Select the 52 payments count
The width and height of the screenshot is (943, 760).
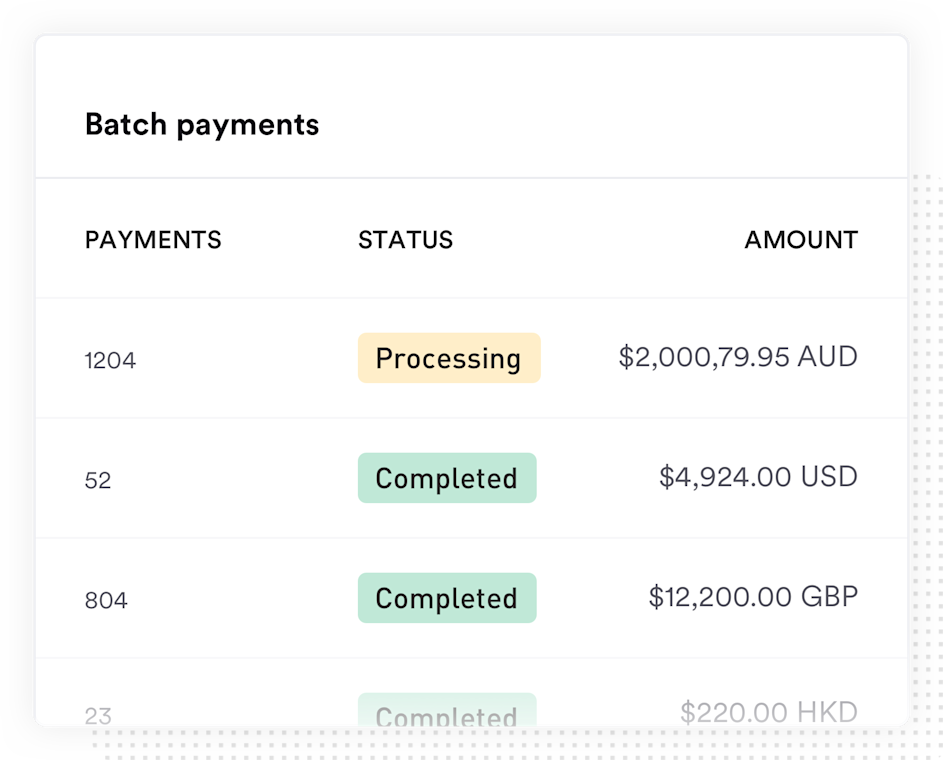pyautogui.click(x=98, y=480)
